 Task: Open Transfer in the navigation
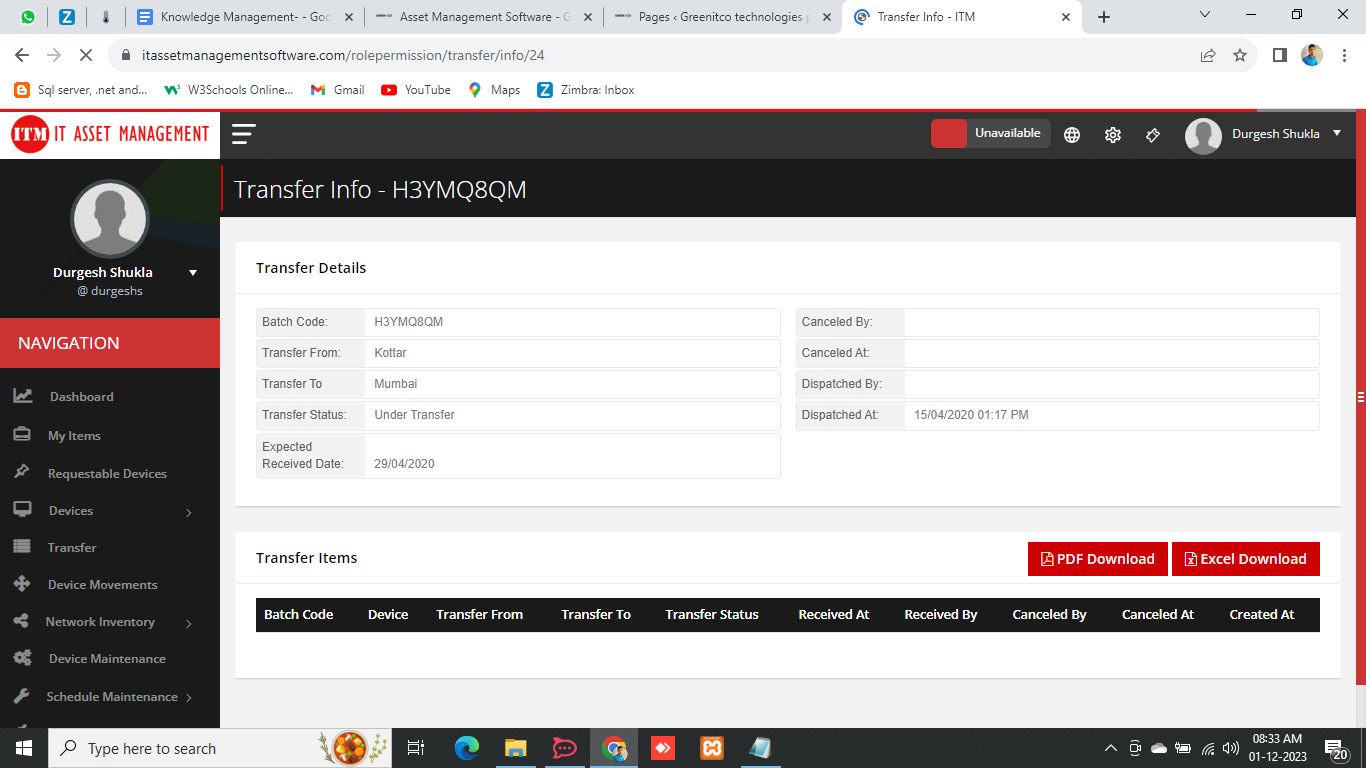click(x=72, y=548)
